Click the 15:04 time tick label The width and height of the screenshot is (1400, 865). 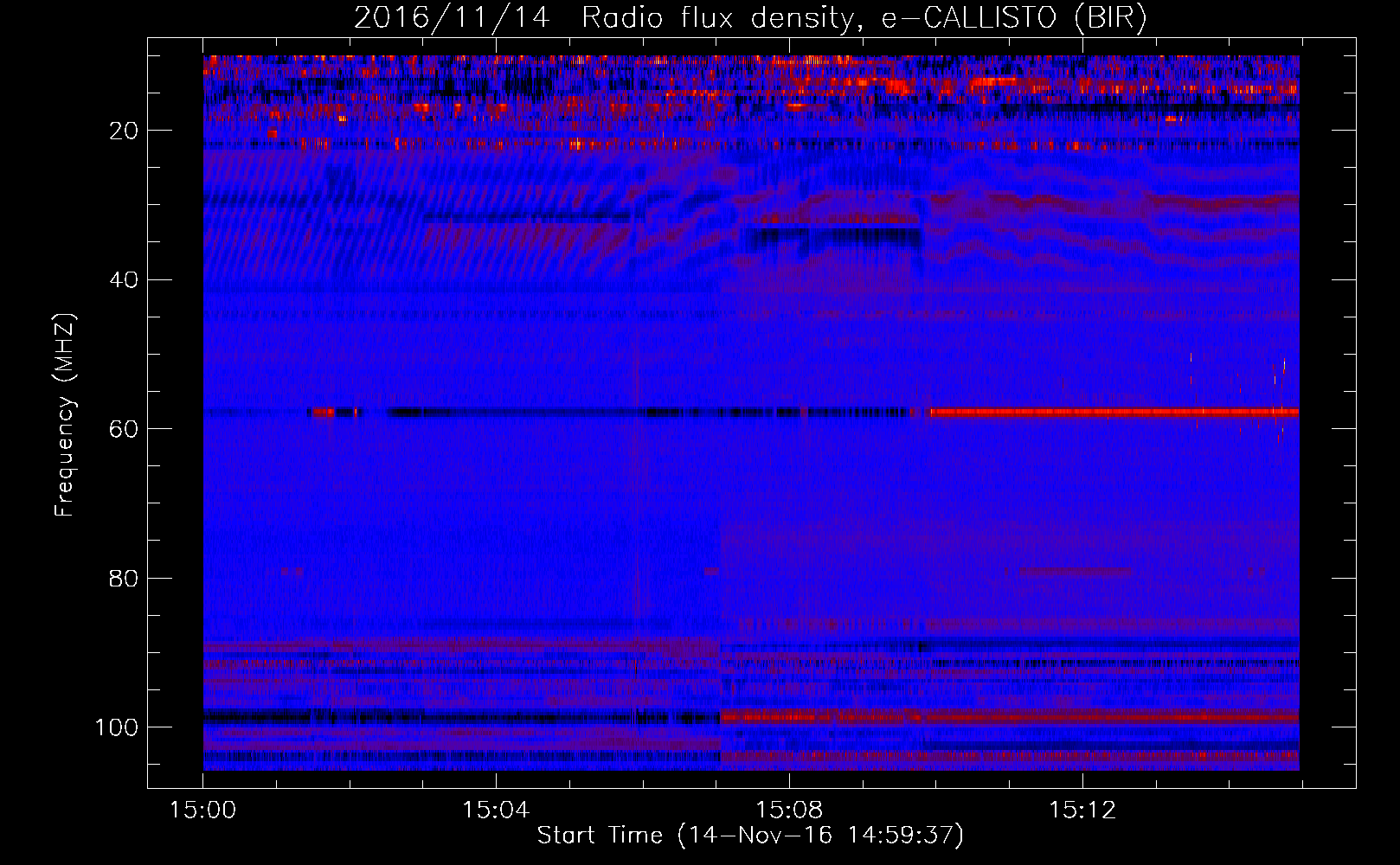(496, 811)
